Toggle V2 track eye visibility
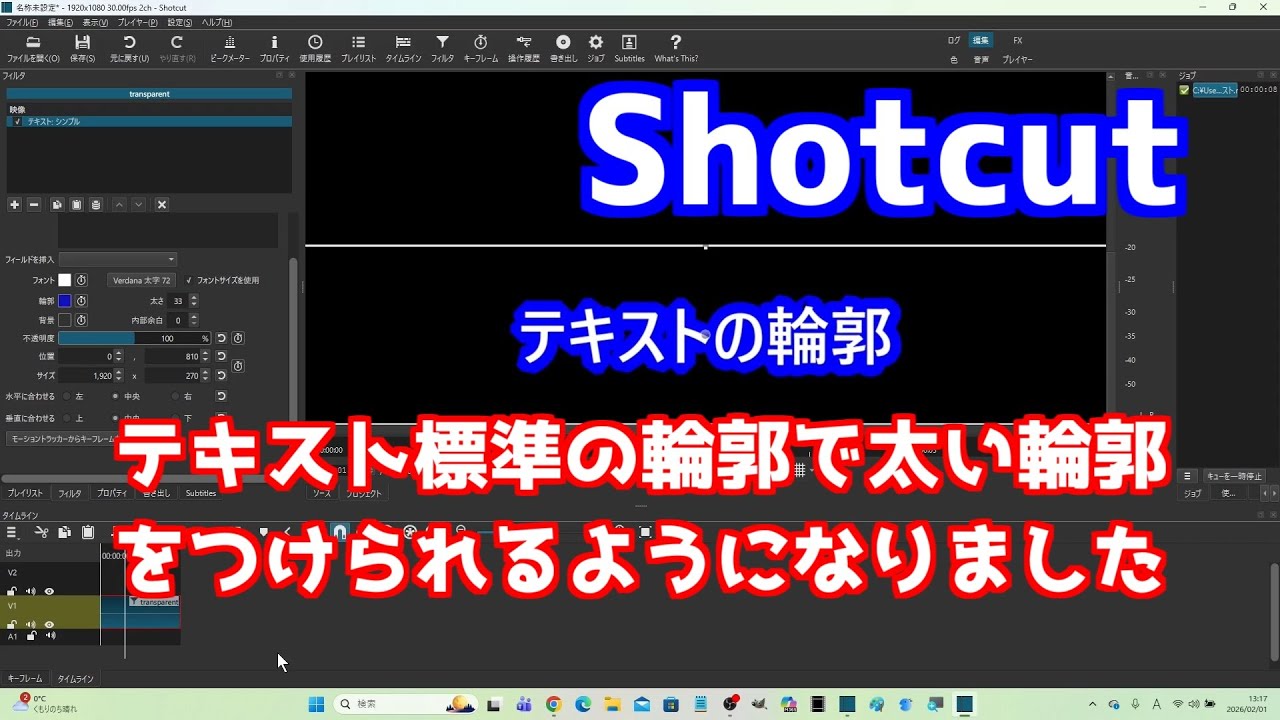 (49, 592)
